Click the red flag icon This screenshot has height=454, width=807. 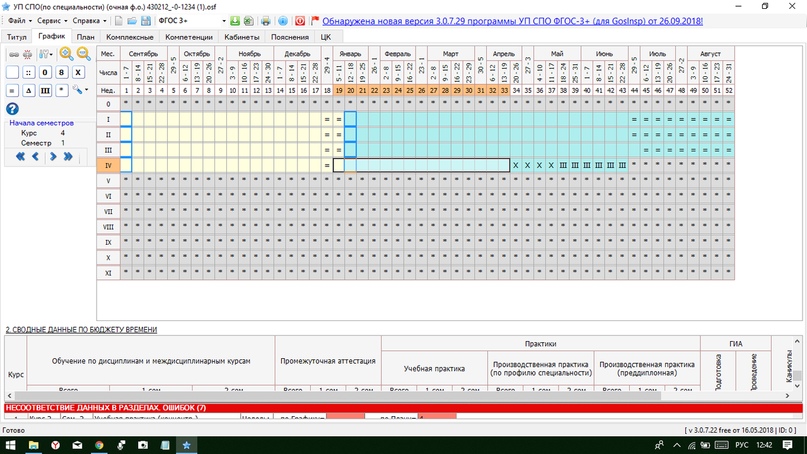tap(314, 21)
